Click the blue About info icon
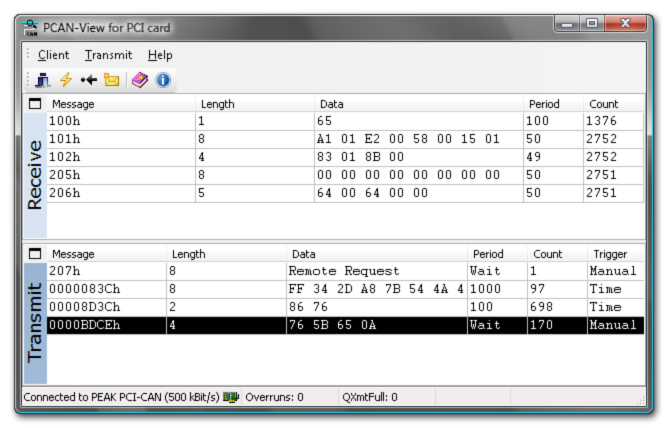Image resolution: width=668 pixels, height=428 pixels. tap(163, 80)
